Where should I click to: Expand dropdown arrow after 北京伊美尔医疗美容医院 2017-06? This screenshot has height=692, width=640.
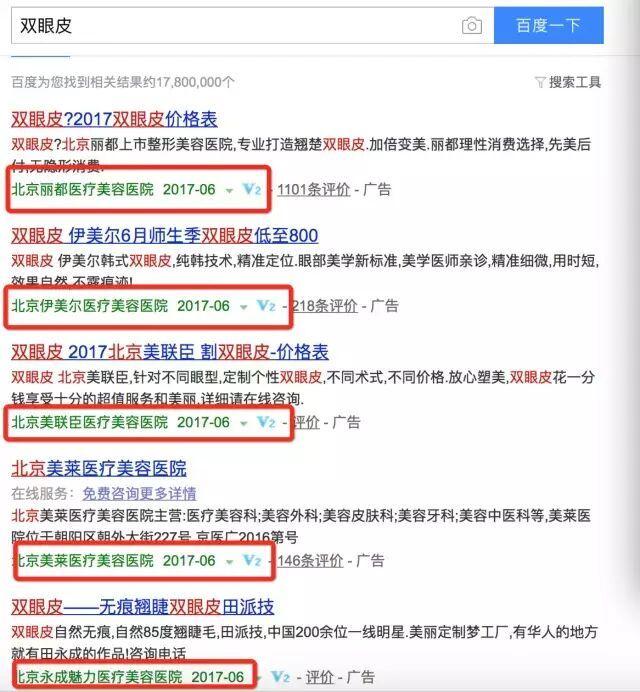pos(243,307)
